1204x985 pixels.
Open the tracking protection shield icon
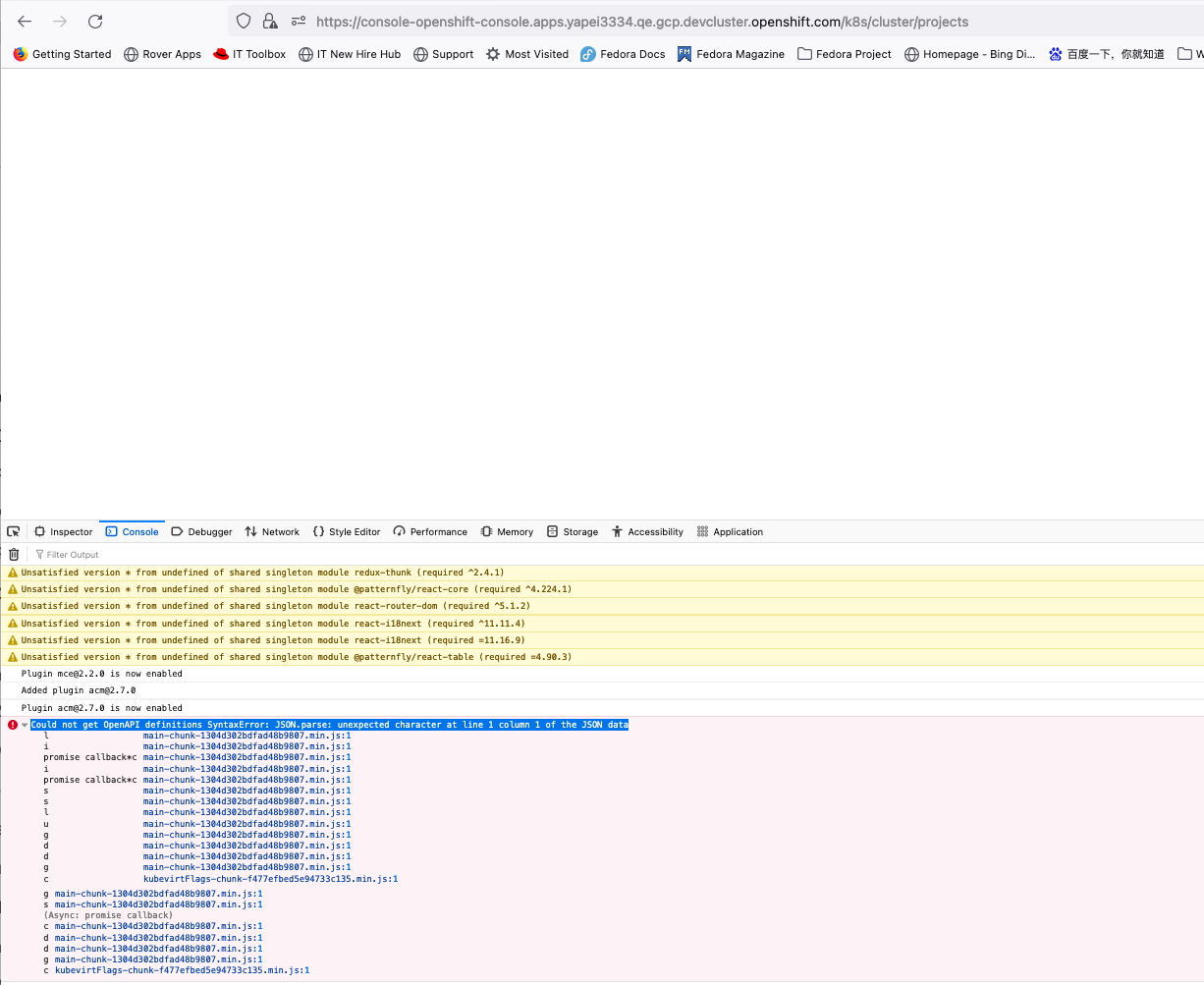click(245, 22)
